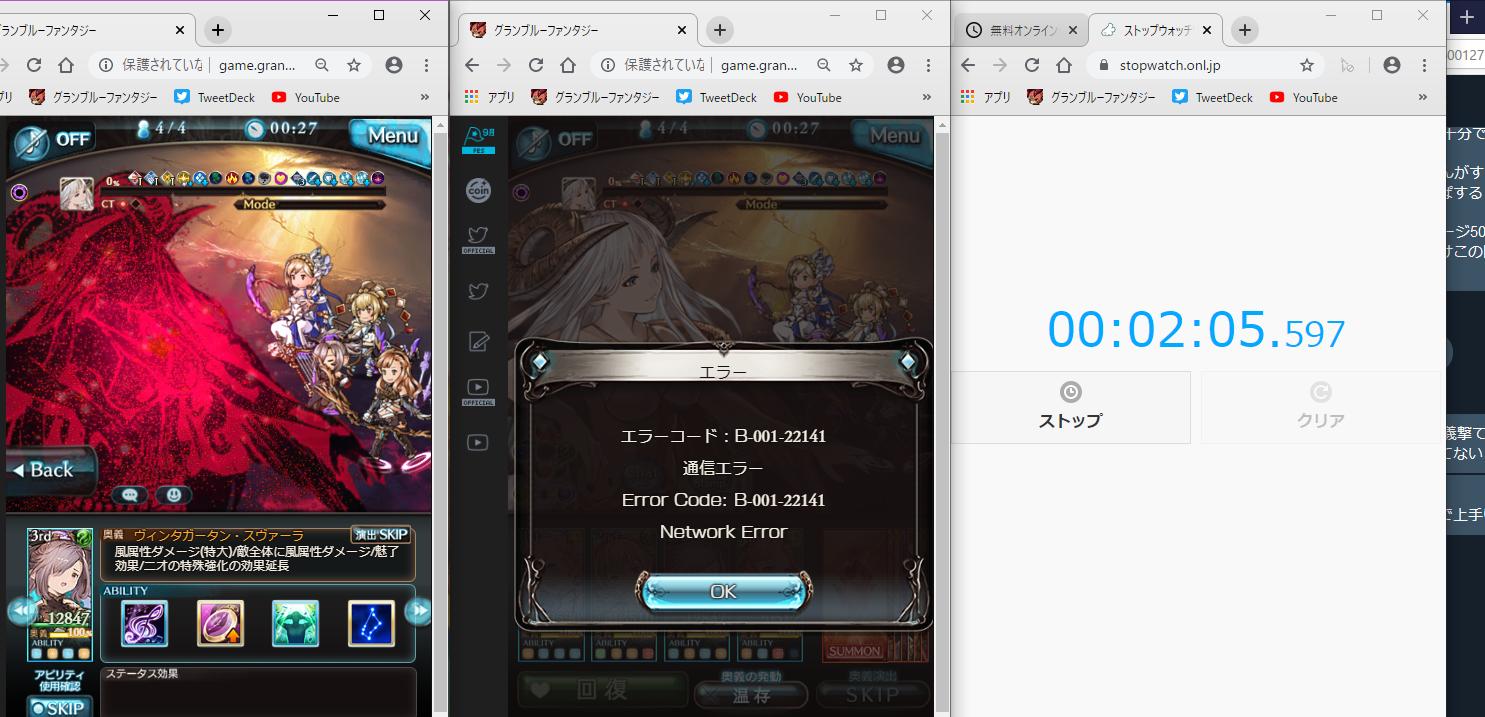Use the second ability with the pink orb icon
The width and height of the screenshot is (1485, 717).
[x=220, y=624]
